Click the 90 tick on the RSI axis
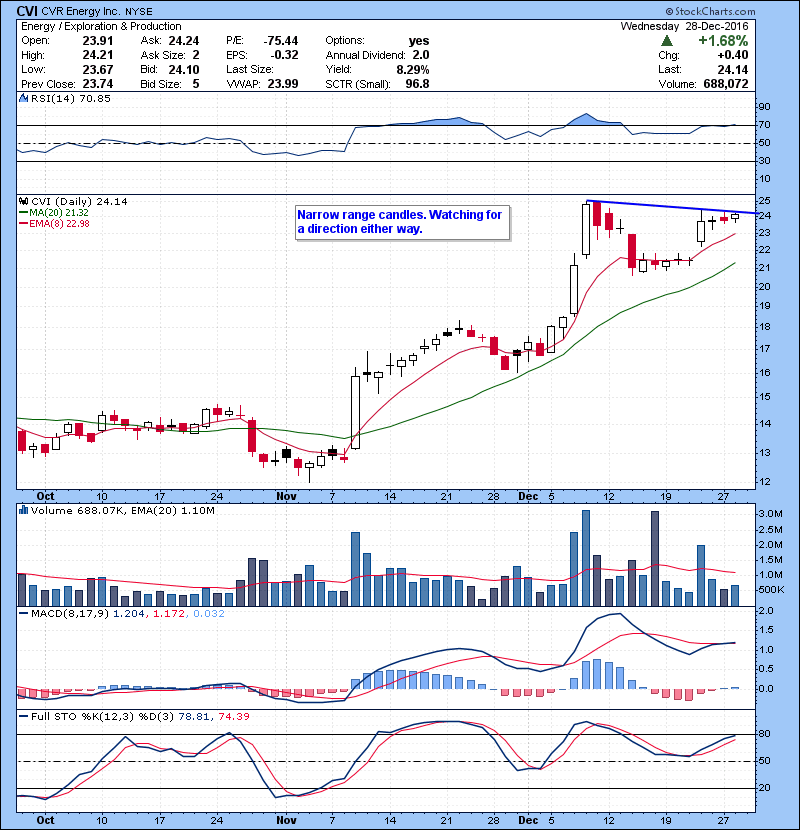Viewport: 800px width, 830px height. click(764, 106)
